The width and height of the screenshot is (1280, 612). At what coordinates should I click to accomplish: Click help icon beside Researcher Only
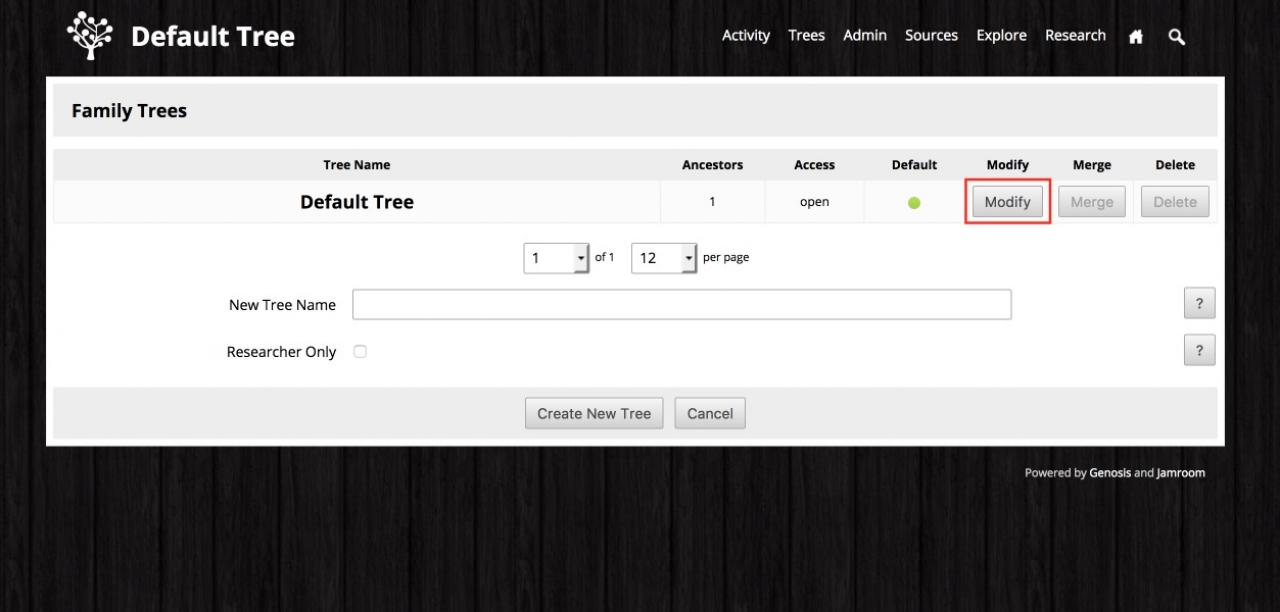(x=1199, y=351)
